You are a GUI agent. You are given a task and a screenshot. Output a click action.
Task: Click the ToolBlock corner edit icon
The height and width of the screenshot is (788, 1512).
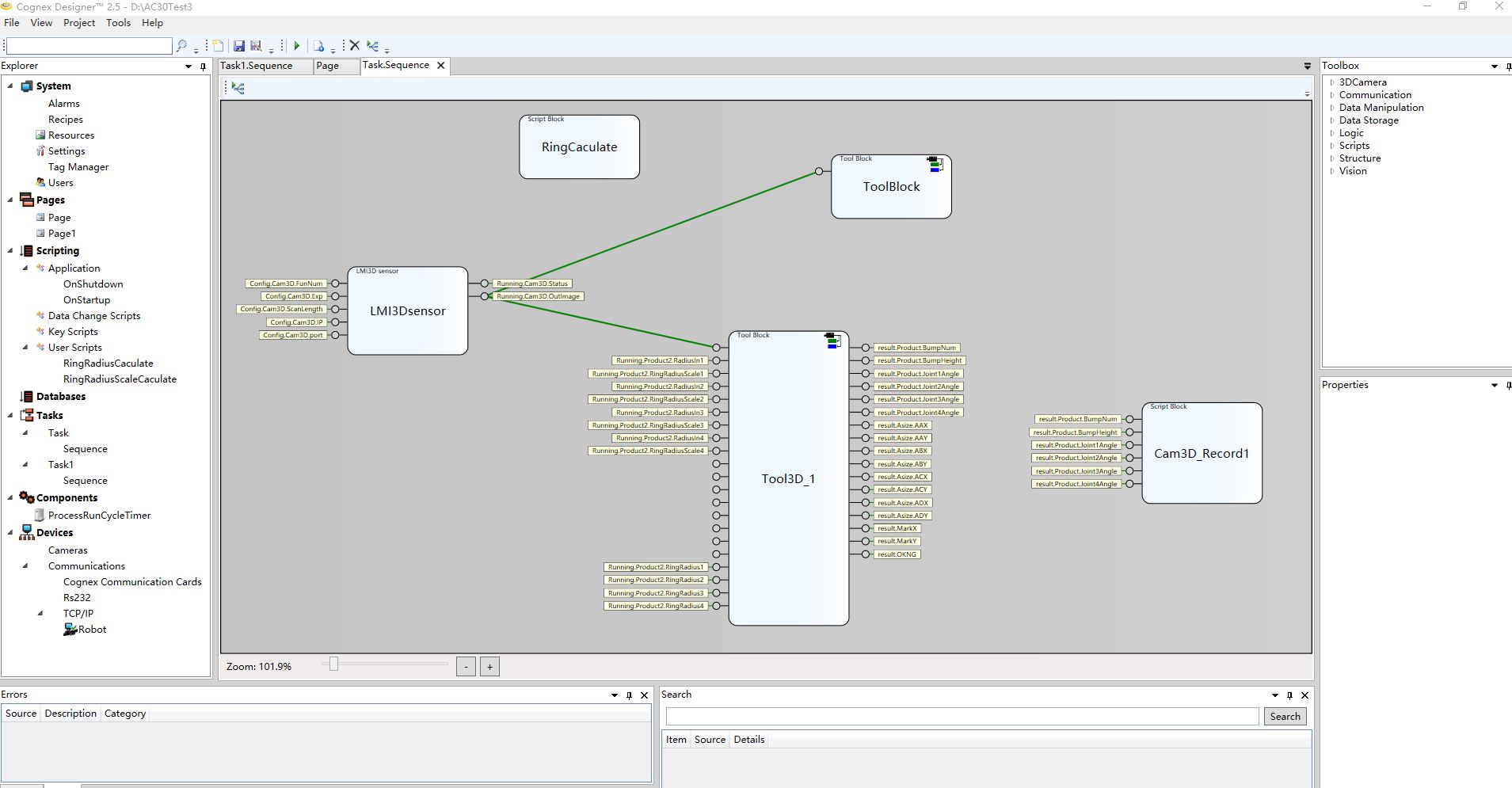tap(935, 164)
